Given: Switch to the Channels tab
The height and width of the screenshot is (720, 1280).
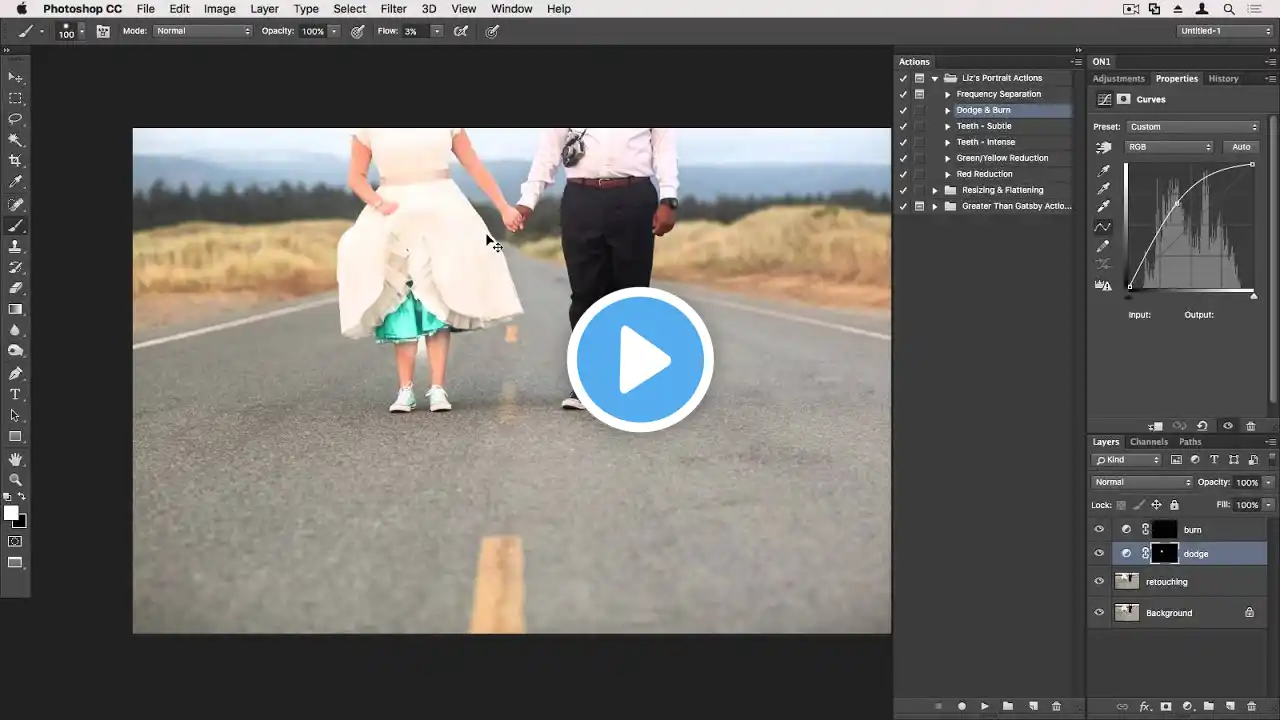Looking at the screenshot, I should (1148, 442).
